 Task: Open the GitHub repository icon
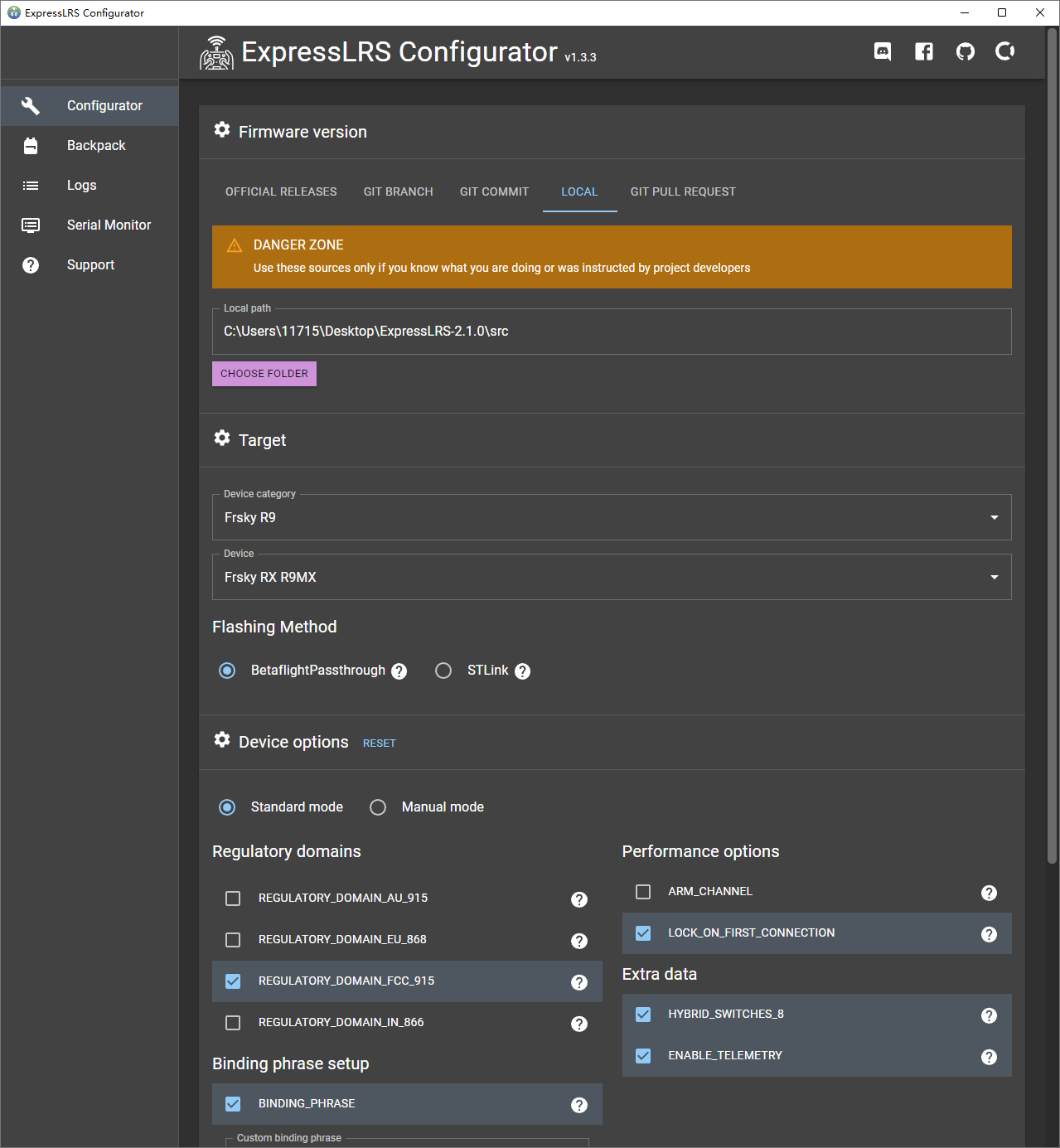pyautogui.click(x=965, y=52)
